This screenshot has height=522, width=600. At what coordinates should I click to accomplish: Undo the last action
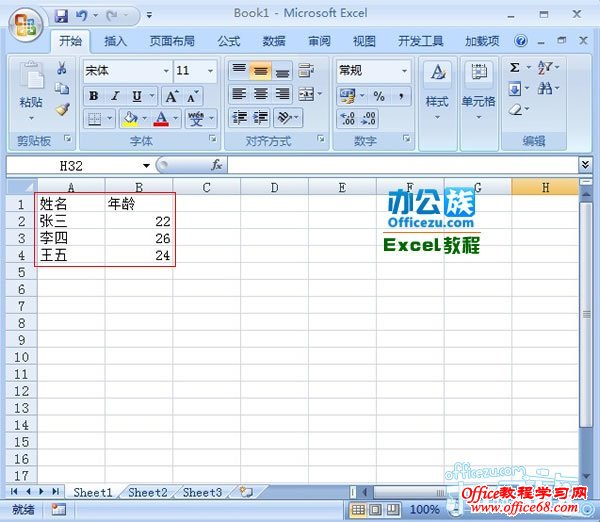81,16
